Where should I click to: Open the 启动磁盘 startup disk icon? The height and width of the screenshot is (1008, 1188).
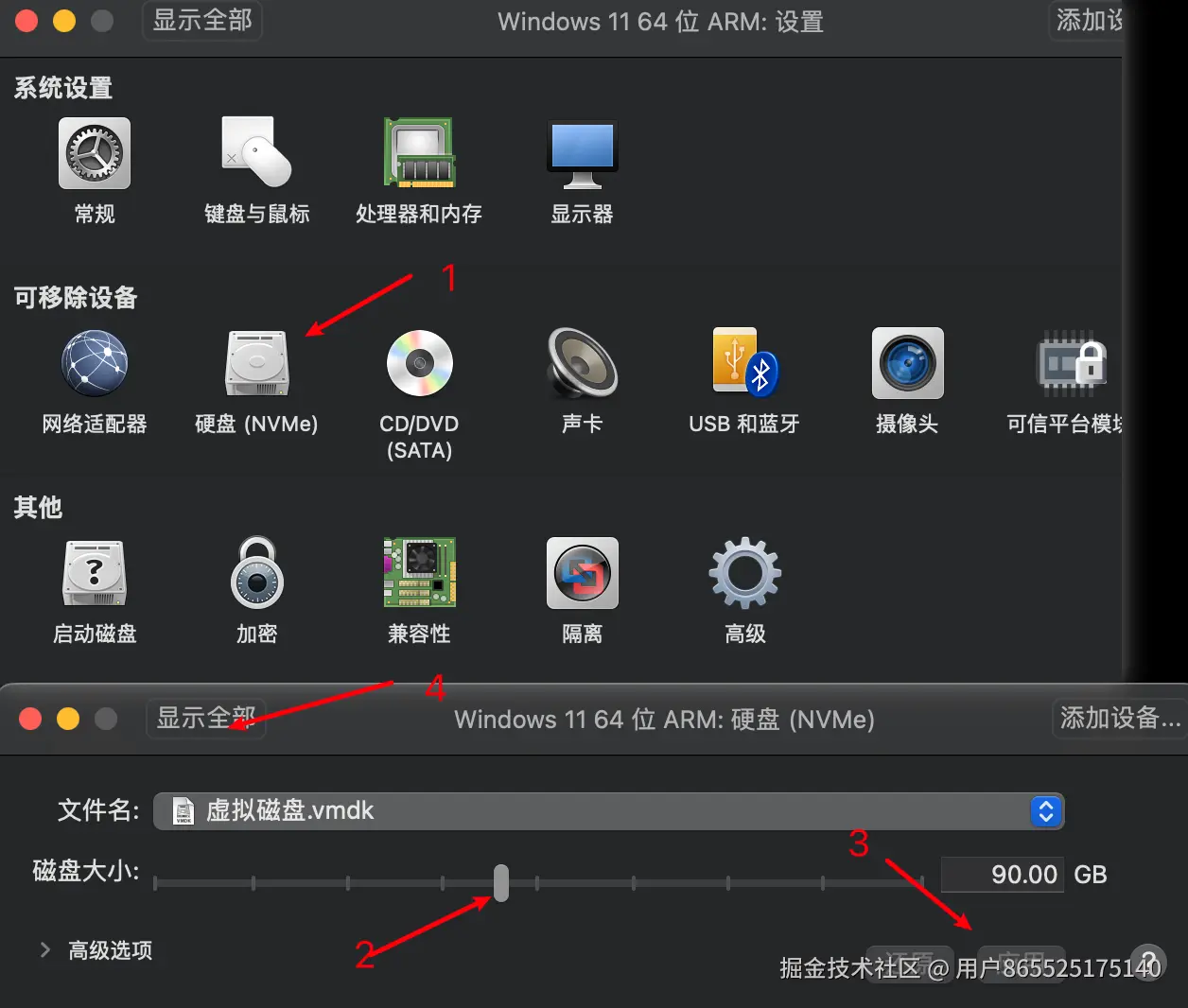95,573
